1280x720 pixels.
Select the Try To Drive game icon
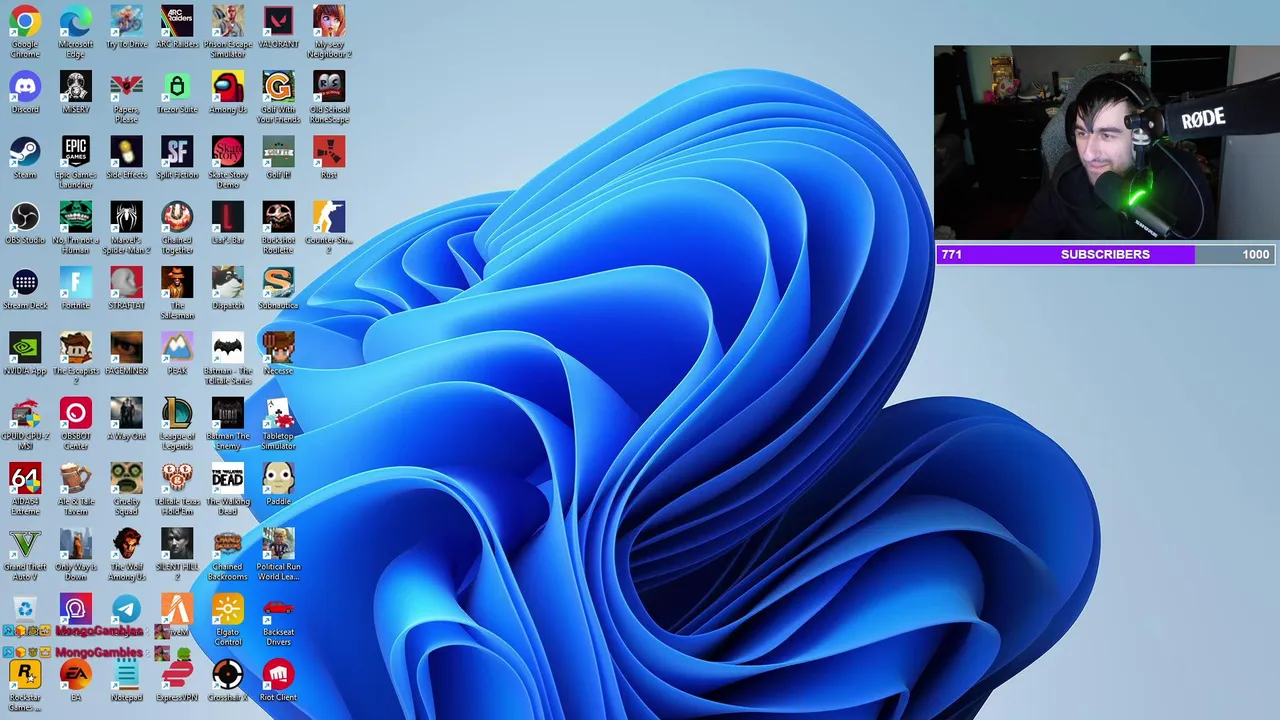[x=126, y=21]
